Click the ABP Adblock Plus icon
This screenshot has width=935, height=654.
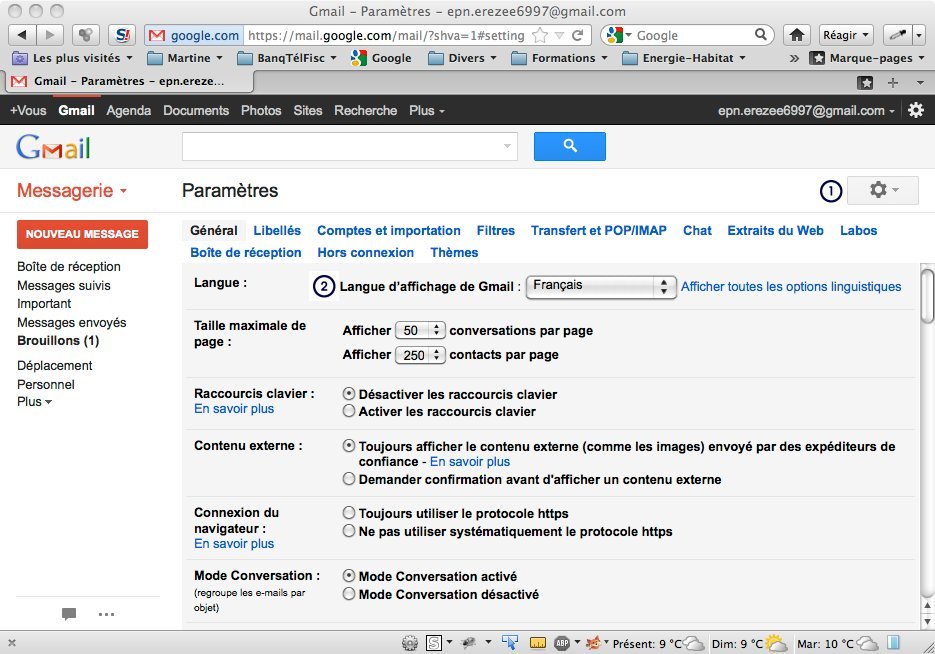(562, 643)
